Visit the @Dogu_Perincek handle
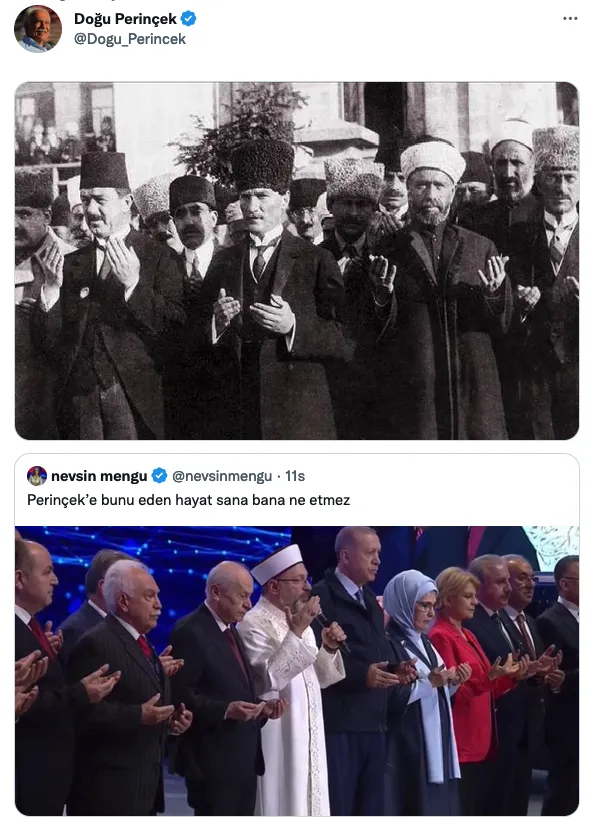Viewport: 593px width, 824px height. [x=130, y=39]
